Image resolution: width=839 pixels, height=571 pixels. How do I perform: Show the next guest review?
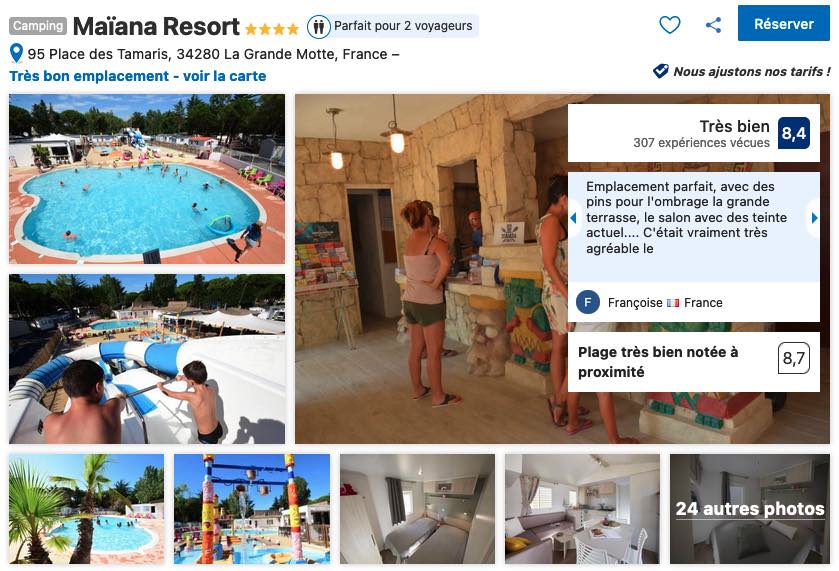(x=814, y=218)
